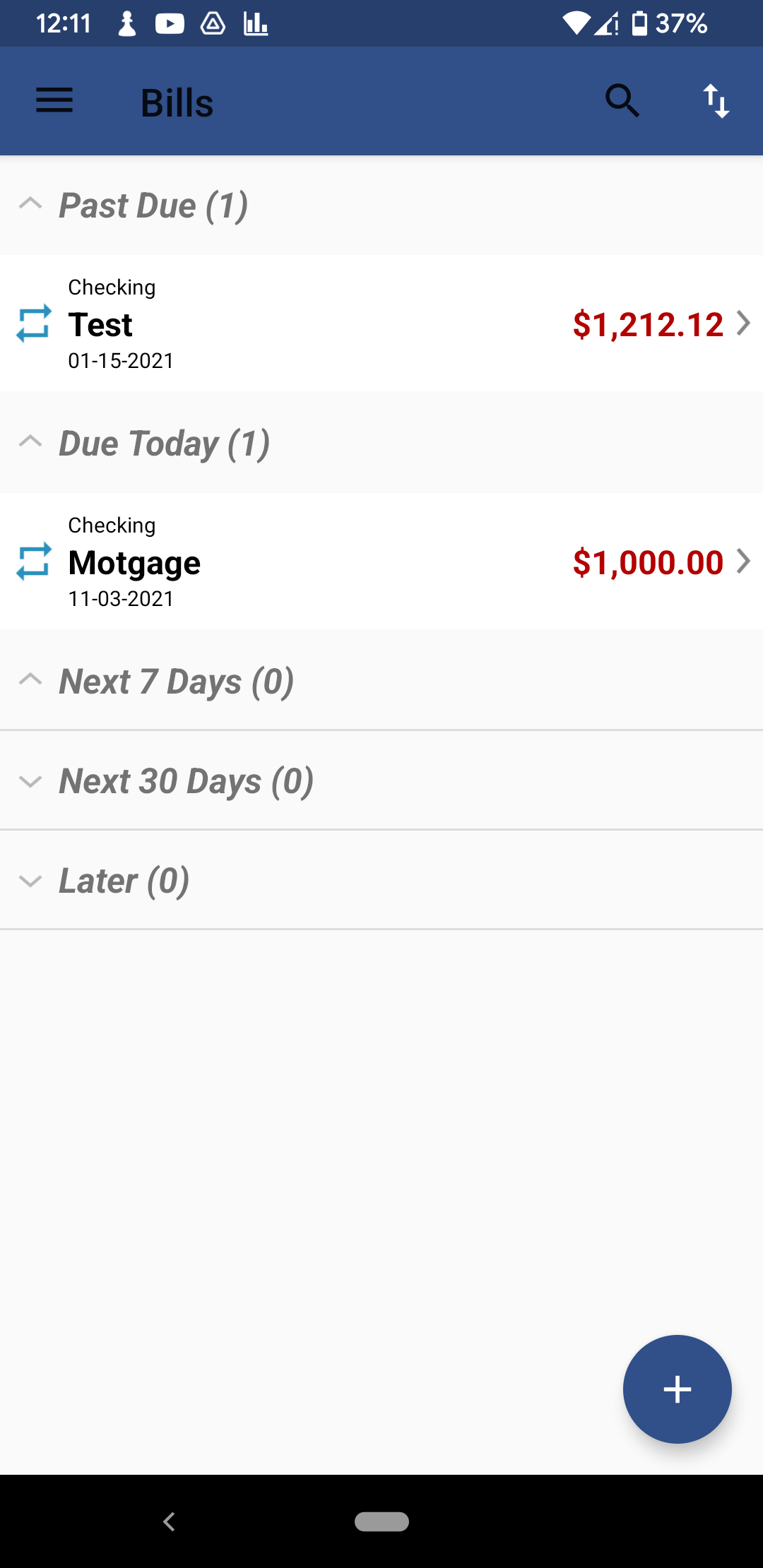Open Test bill details chevron

[x=743, y=323]
